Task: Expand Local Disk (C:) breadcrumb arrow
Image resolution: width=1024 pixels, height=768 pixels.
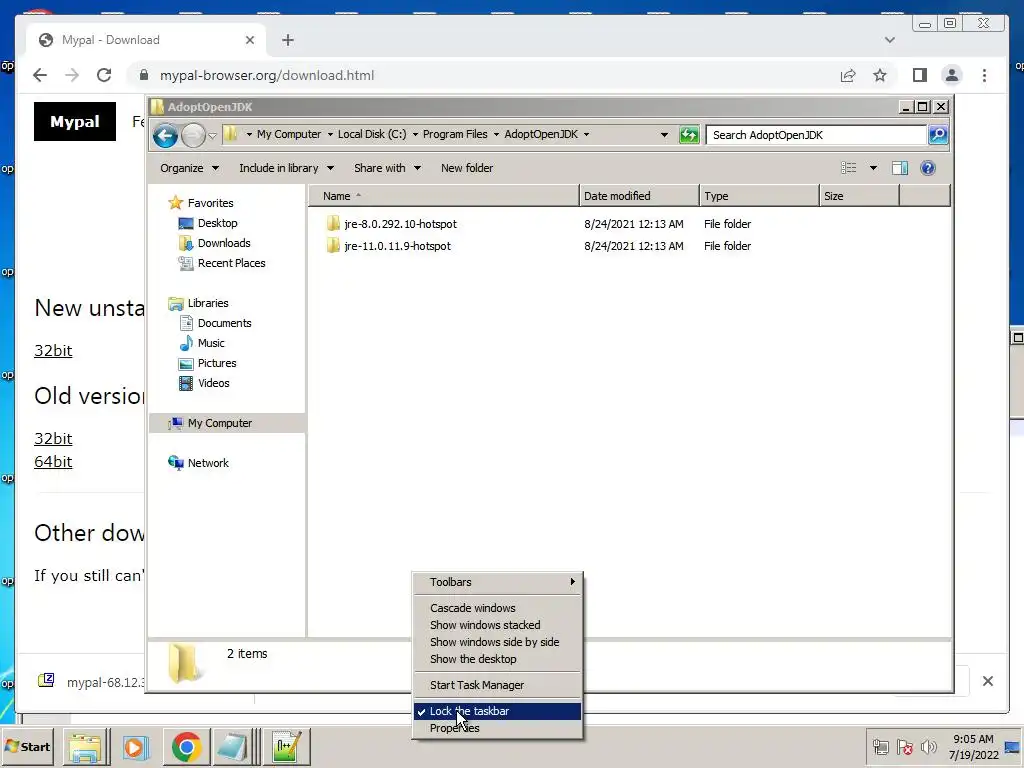Action: pyautogui.click(x=415, y=135)
